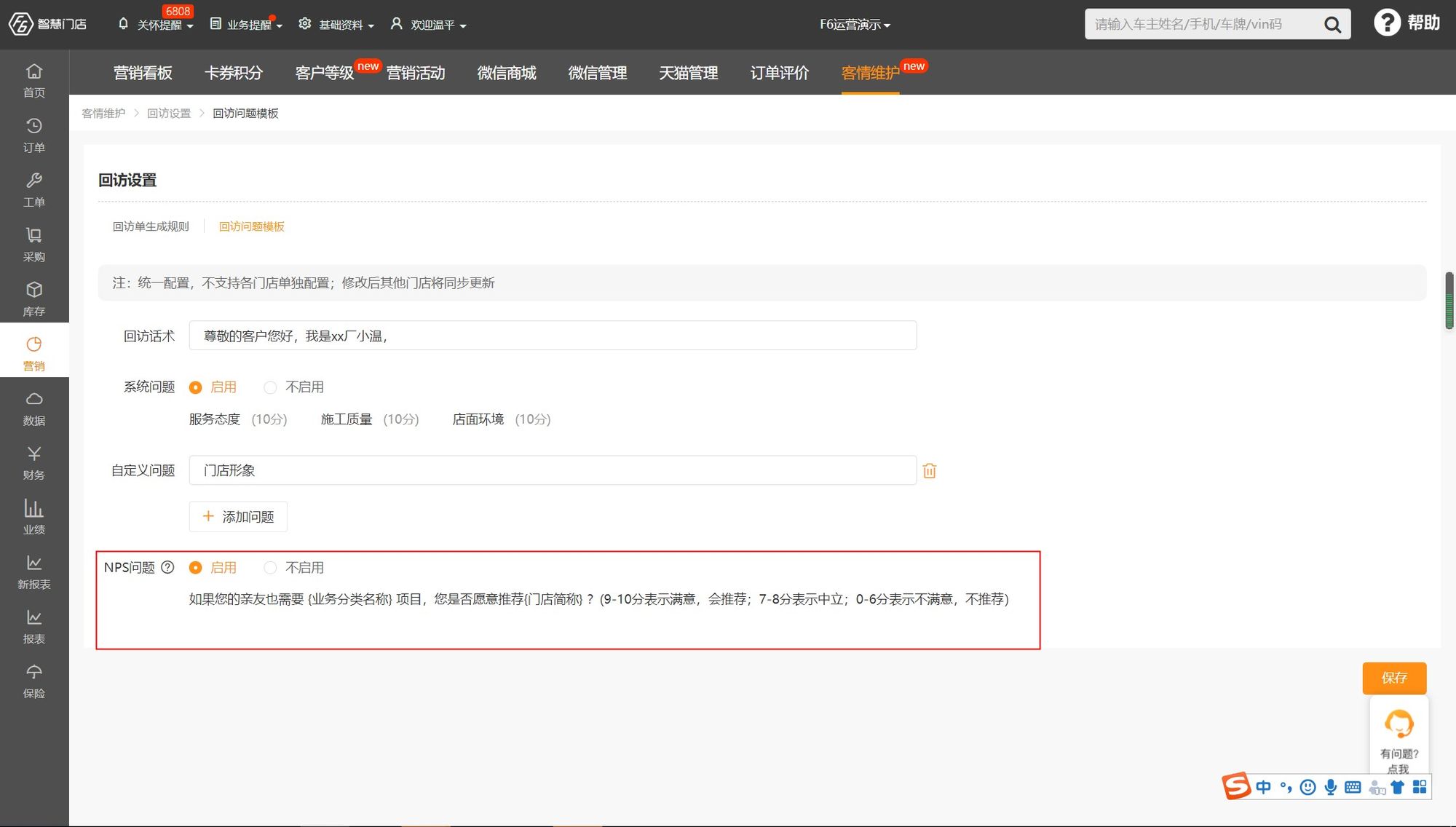Open the 工单 wrench sidebar icon

coord(34,189)
